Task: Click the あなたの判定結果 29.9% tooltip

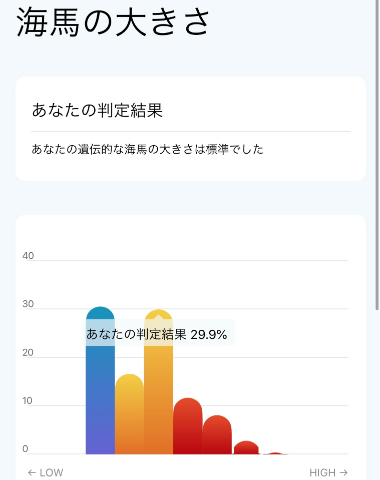Action: (158, 333)
